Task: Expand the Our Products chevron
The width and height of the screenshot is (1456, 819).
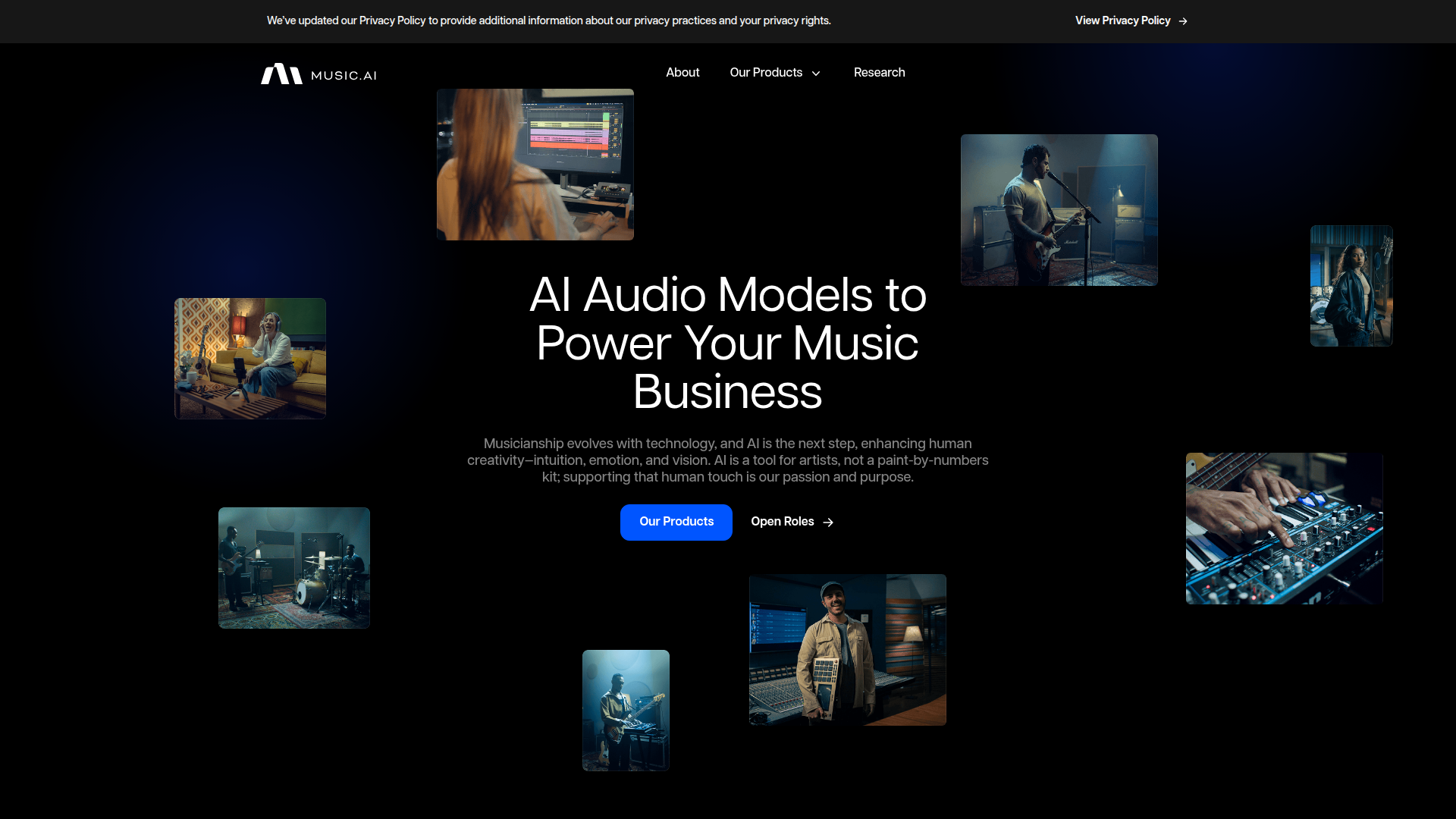Action: click(x=816, y=74)
